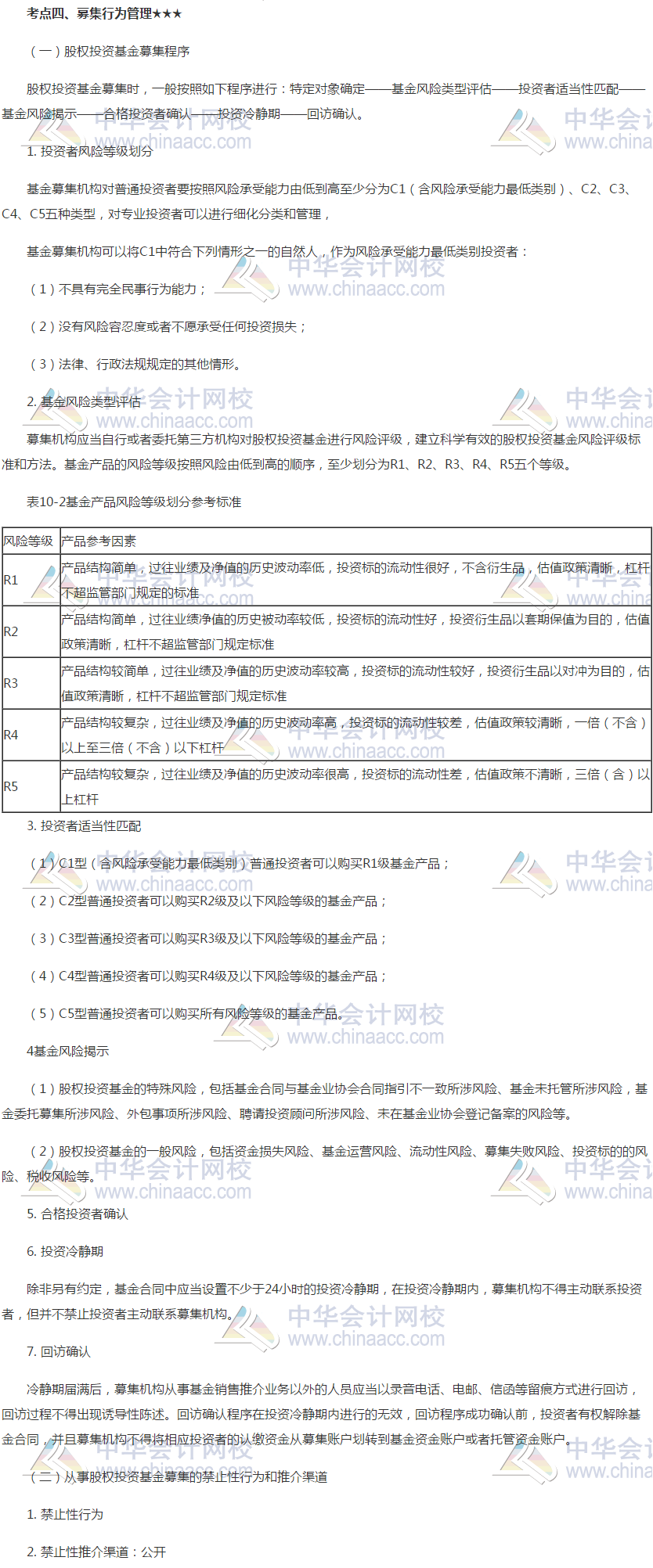The width and height of the screenshot is (653, 1568).
Task: Select the 'R2' risk level cell
Action: click(31, 631)
